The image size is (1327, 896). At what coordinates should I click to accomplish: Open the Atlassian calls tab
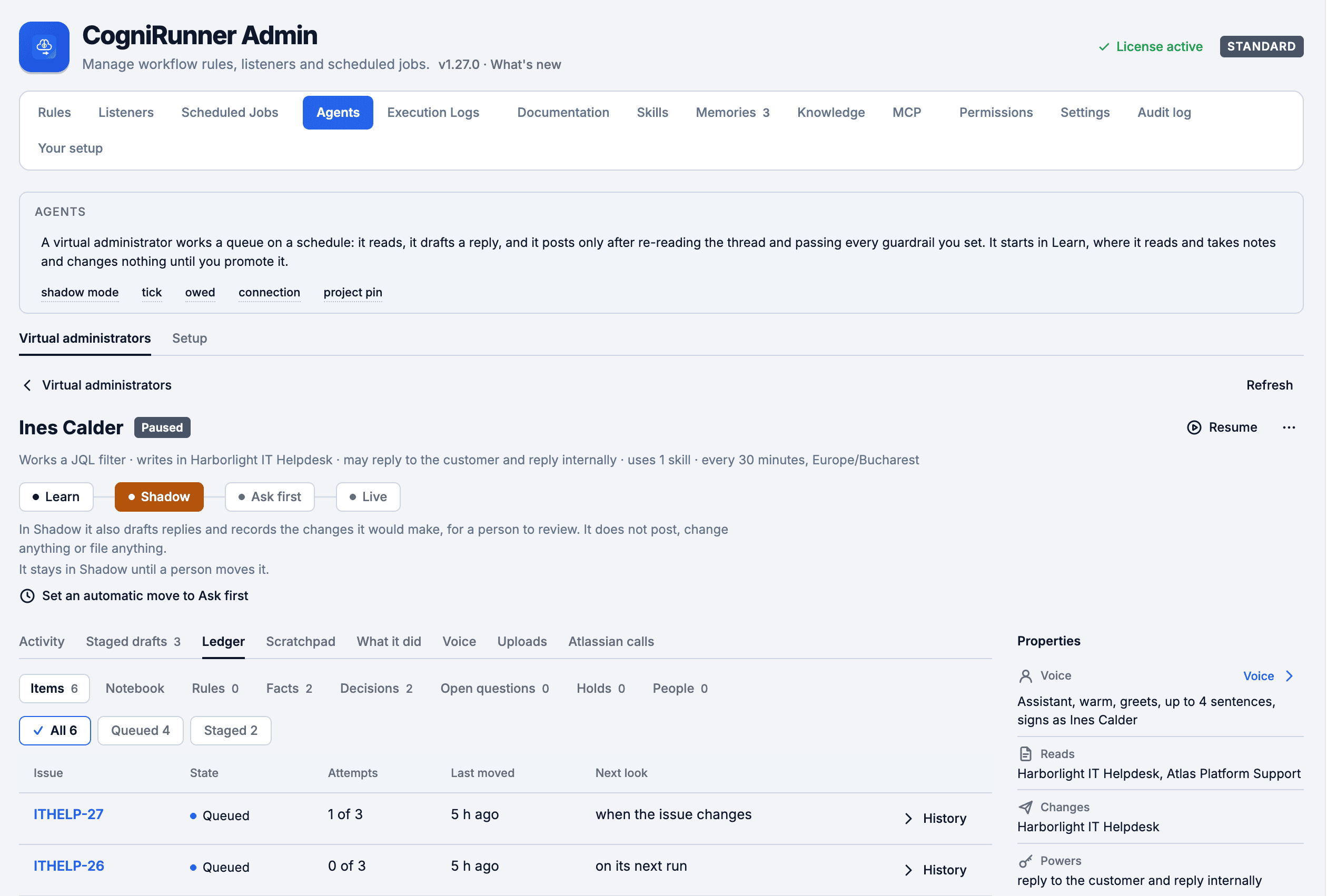[x=611, y=642]
